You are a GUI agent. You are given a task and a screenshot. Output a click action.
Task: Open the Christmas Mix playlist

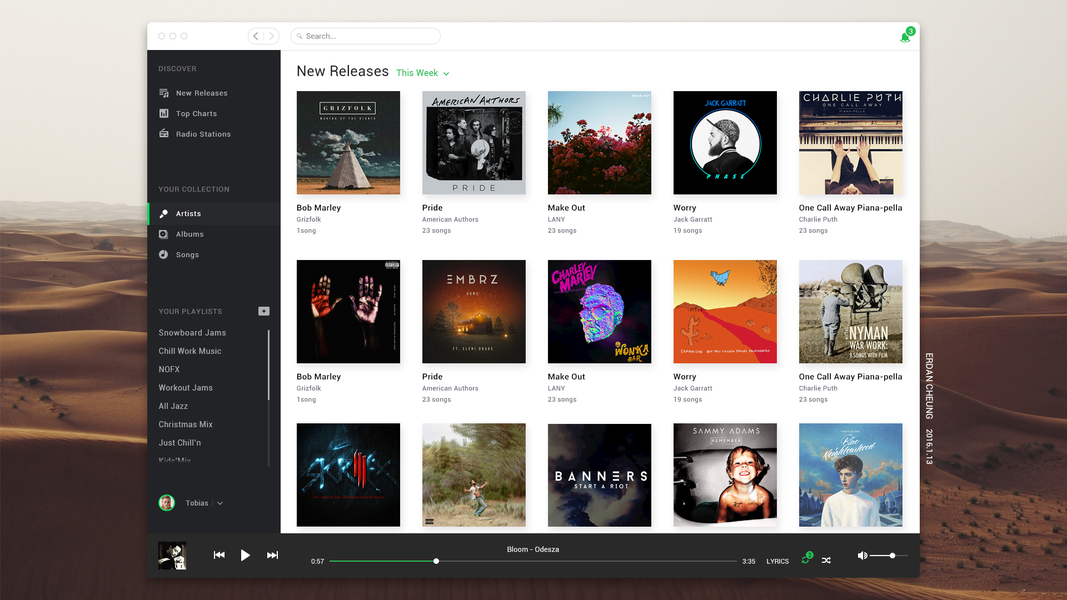coord(185,424)
